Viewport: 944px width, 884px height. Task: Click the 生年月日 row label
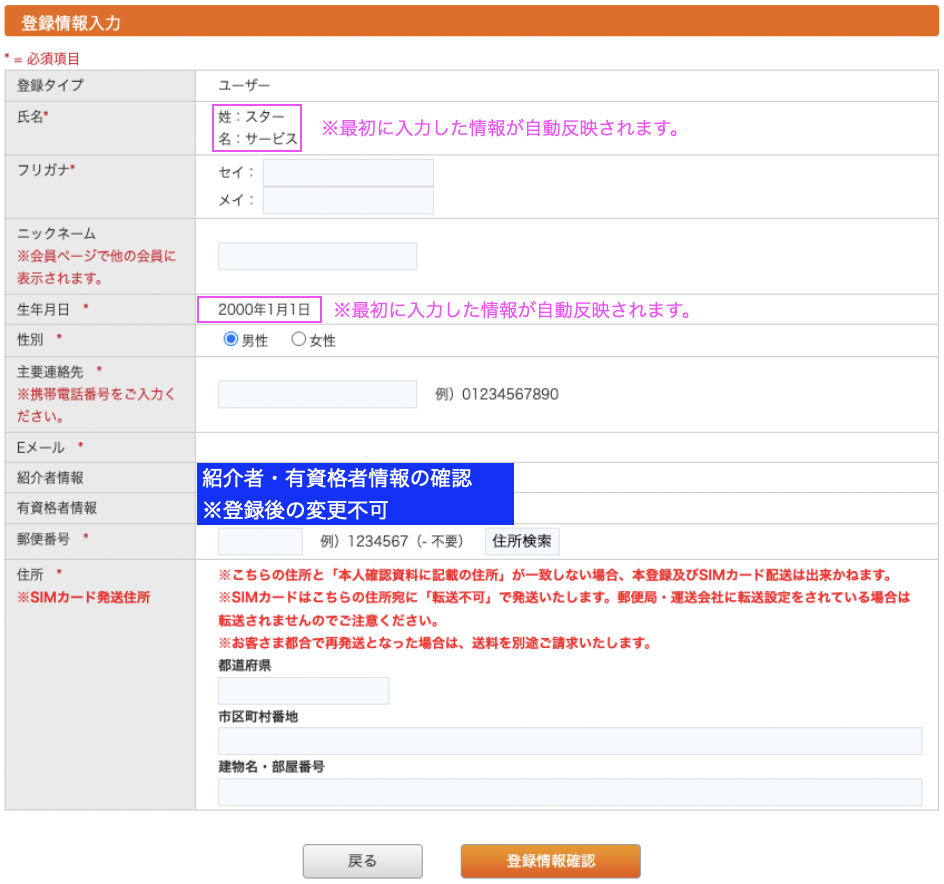[43, 310]
